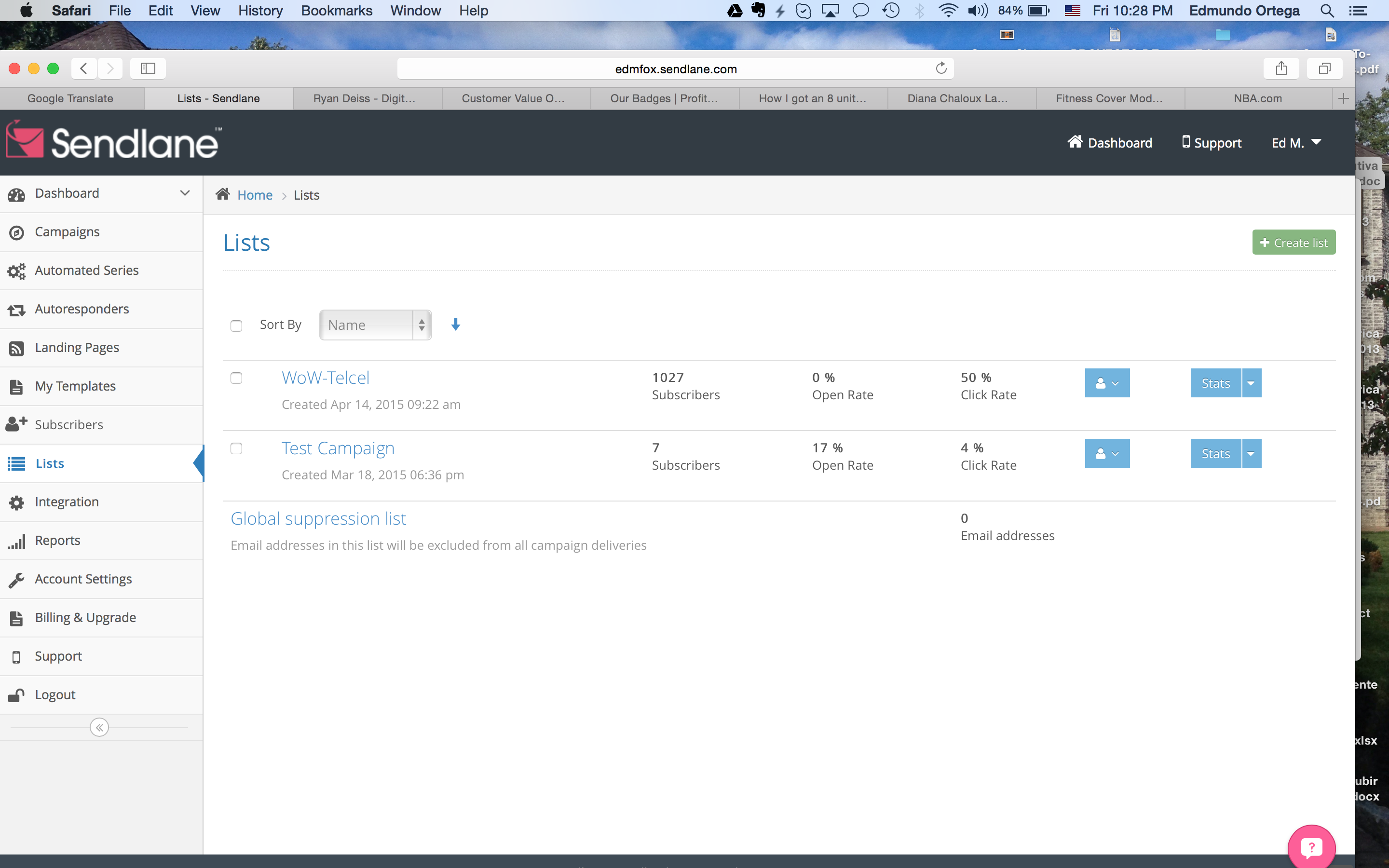Open Test Campaign Stats dropdown arrow
Screen dimensions: 1389x868
pyautogui.click(x=1251, y=453)
